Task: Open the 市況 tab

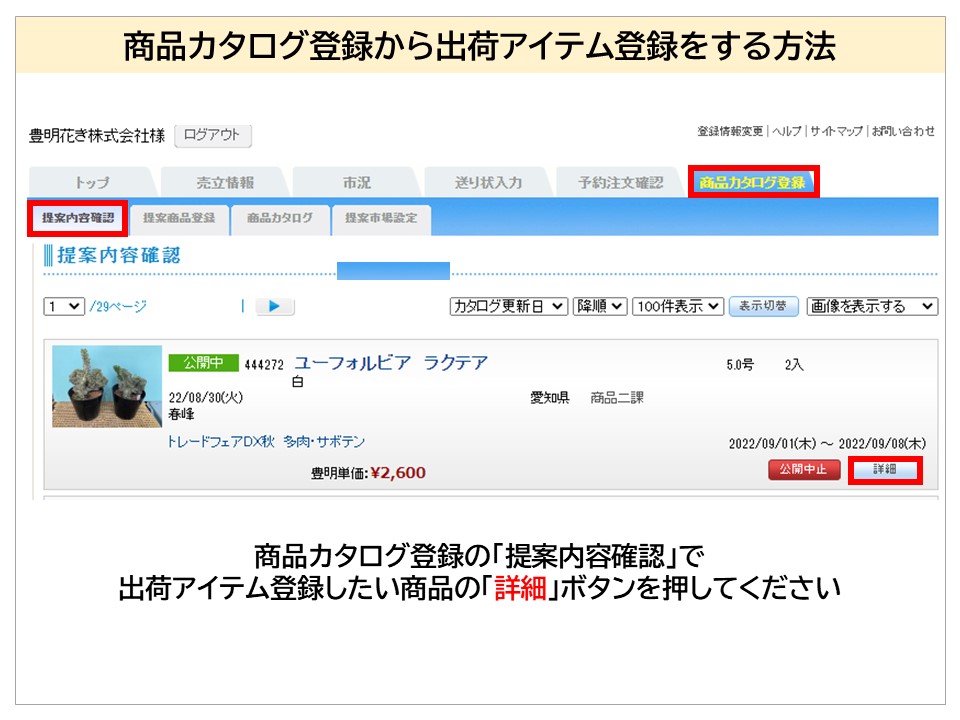Action: pos(356,183)
